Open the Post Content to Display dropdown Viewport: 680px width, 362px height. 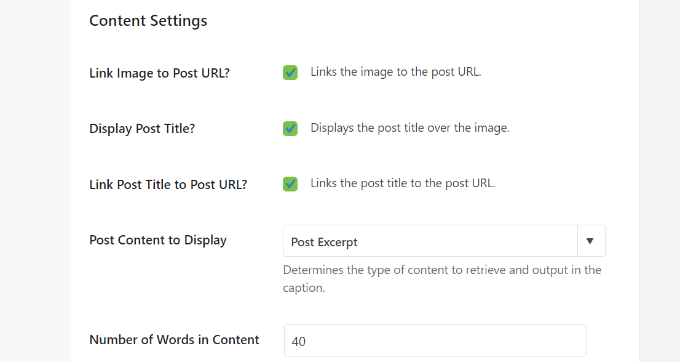pos(444,241)
